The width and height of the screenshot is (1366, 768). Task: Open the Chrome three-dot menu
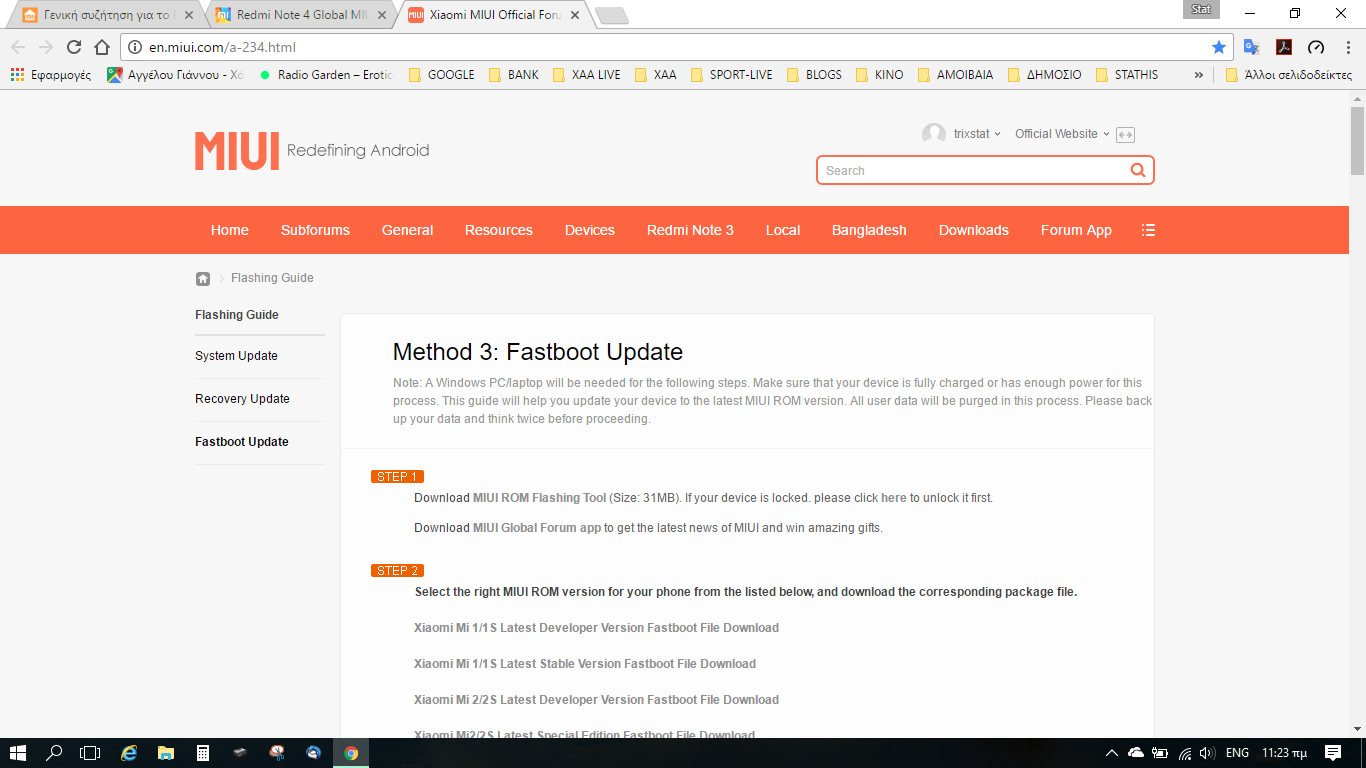(x=1346, y=47)
